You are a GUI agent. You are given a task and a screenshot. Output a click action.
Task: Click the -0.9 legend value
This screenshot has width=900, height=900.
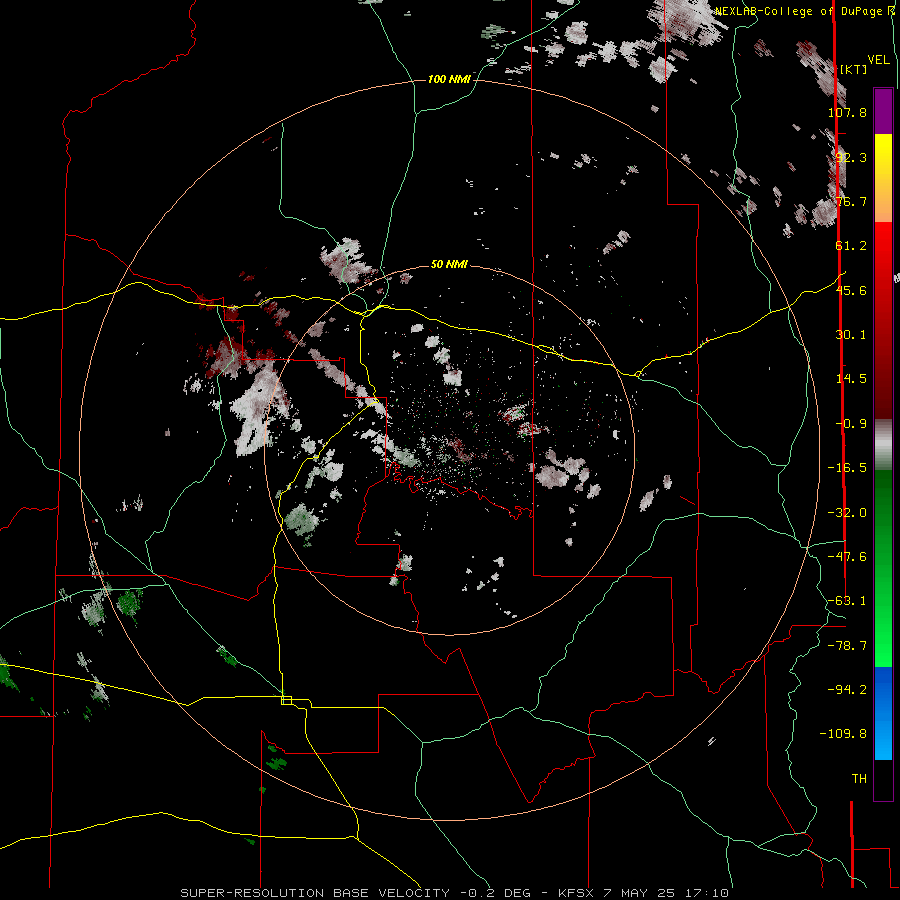(x=851, y=424)
